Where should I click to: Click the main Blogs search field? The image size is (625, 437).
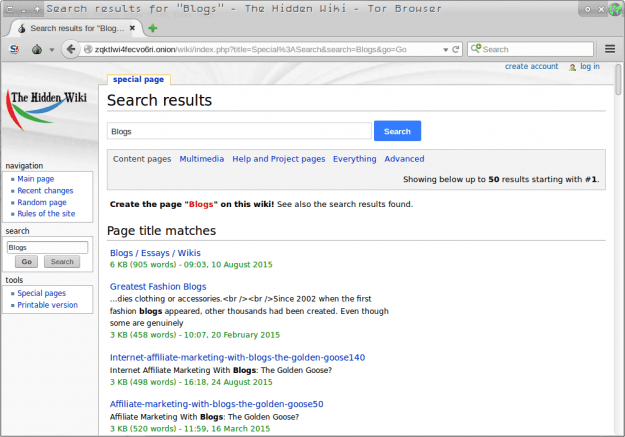tap(239, 131)
